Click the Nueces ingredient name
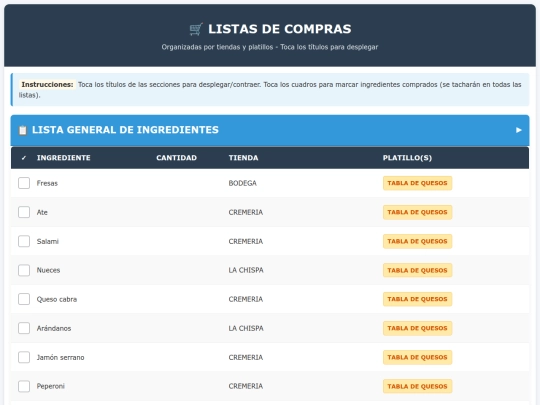Screen dimensions: 540x405 coord(48,270)
